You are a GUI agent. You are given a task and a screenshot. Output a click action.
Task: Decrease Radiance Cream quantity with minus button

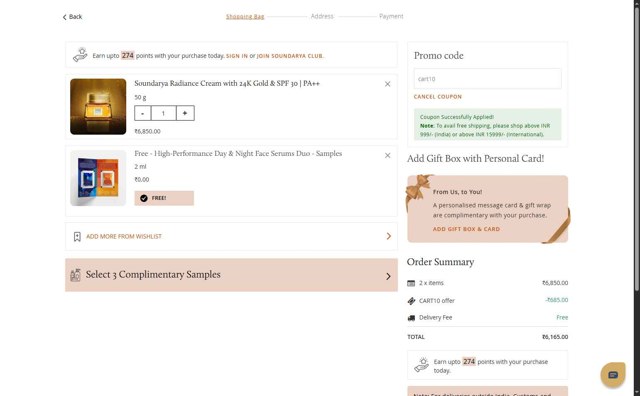(x=142, y=113)
